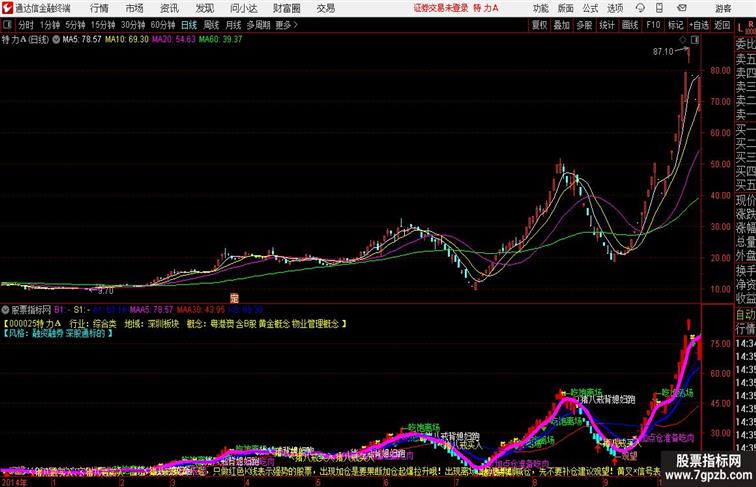Switch to the 1分钟 period tab
The width and height of the screenshot is (756, 487).
coord(50,25)
